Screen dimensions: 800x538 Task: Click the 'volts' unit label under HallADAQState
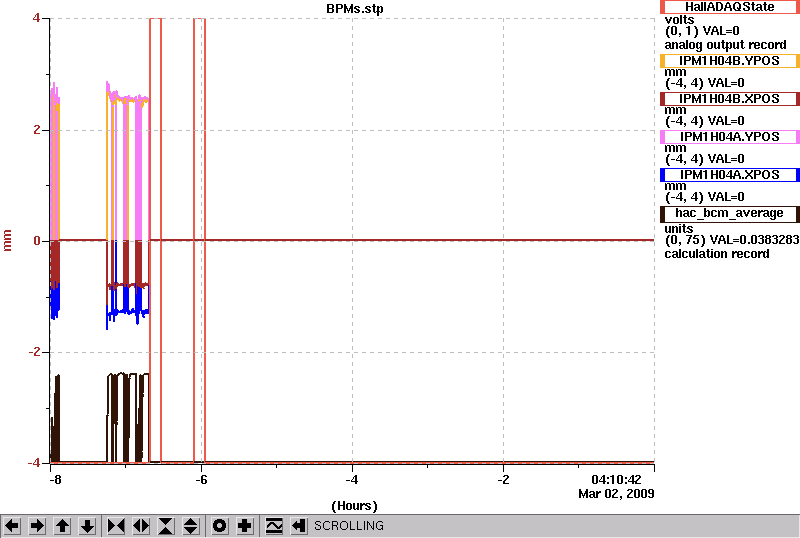680,20
